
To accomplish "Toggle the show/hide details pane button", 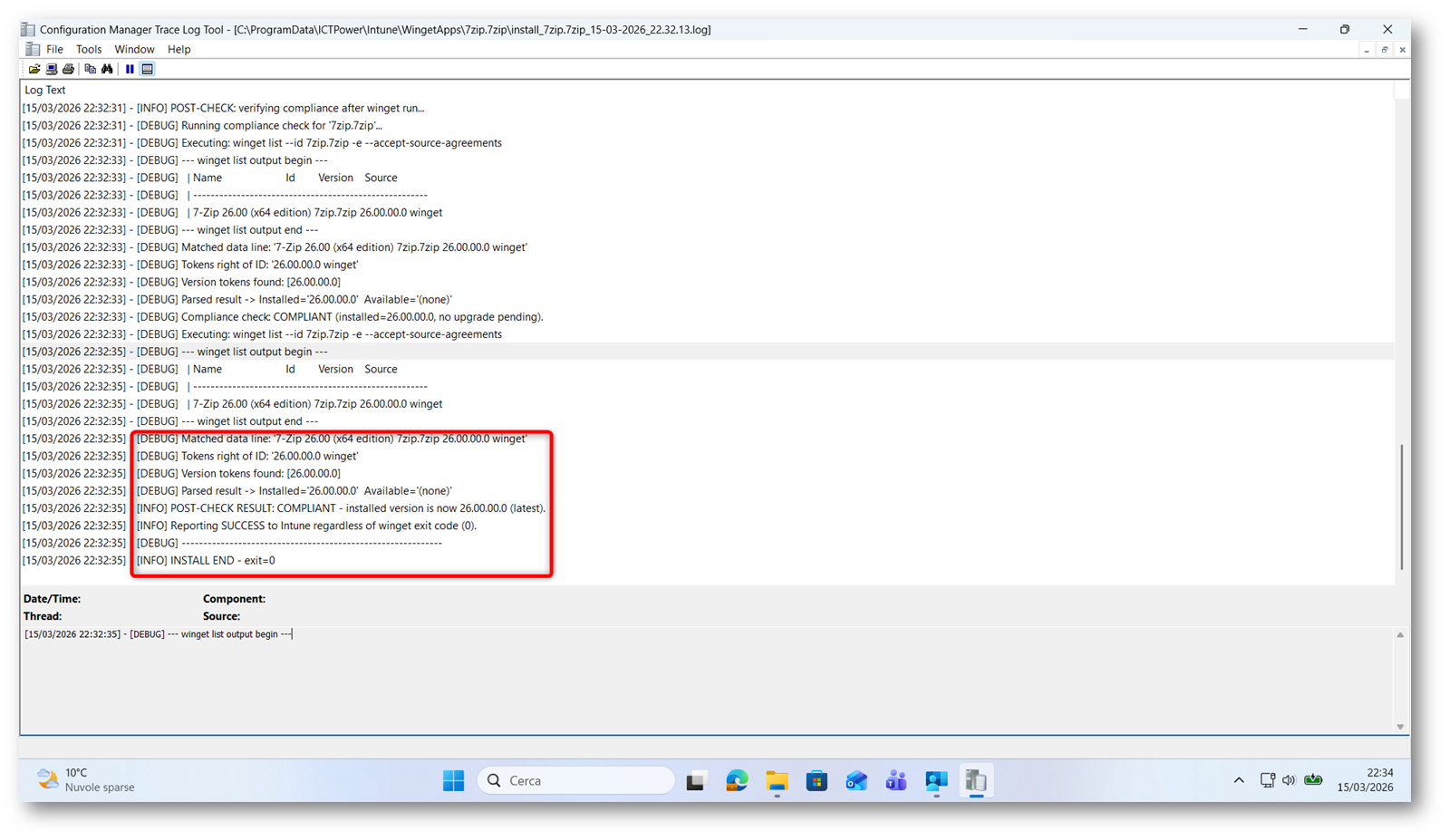I will pyautogui.click(x=147, y=69).
